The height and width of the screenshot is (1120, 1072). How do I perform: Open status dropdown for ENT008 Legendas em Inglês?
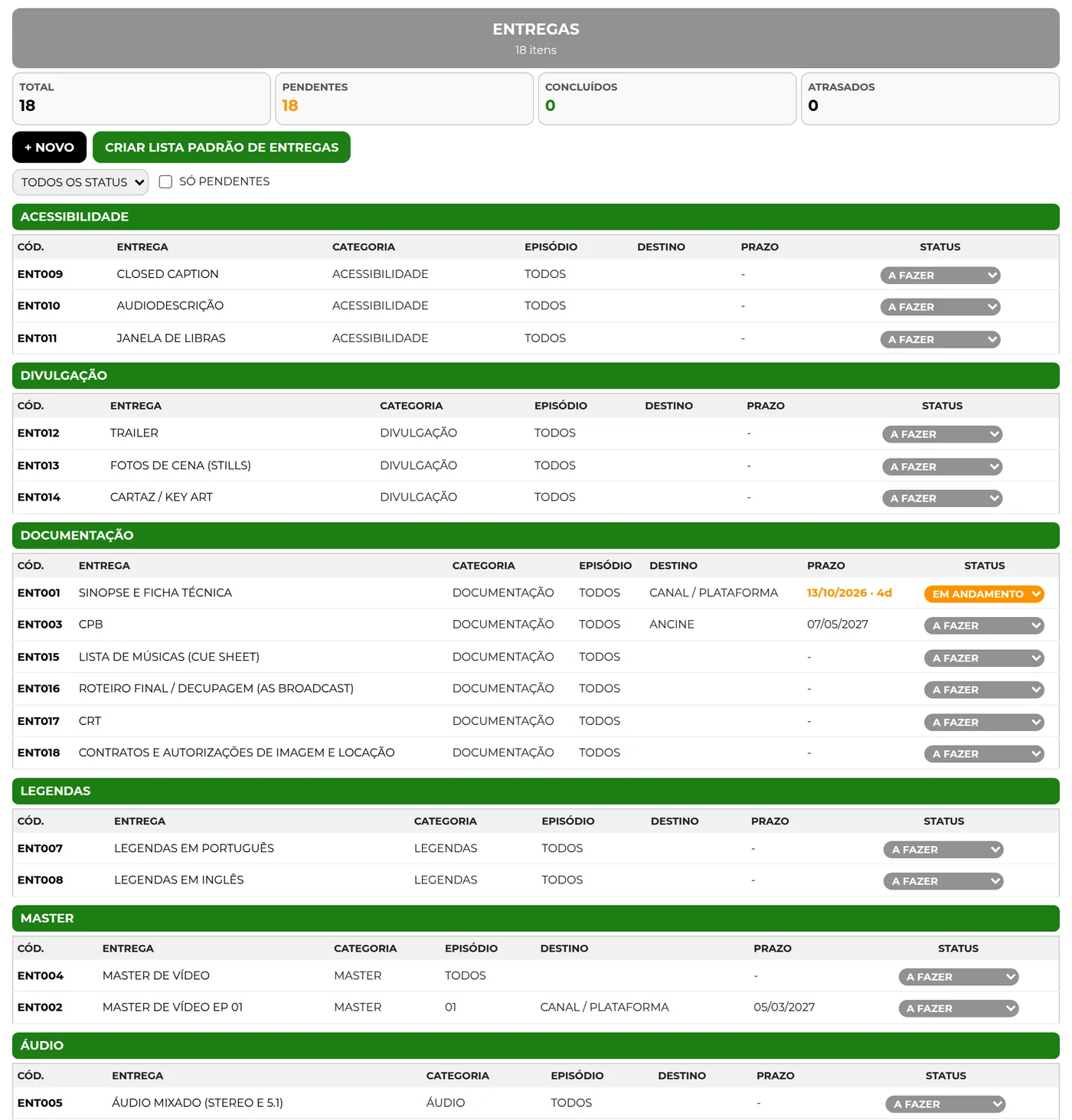944,881
